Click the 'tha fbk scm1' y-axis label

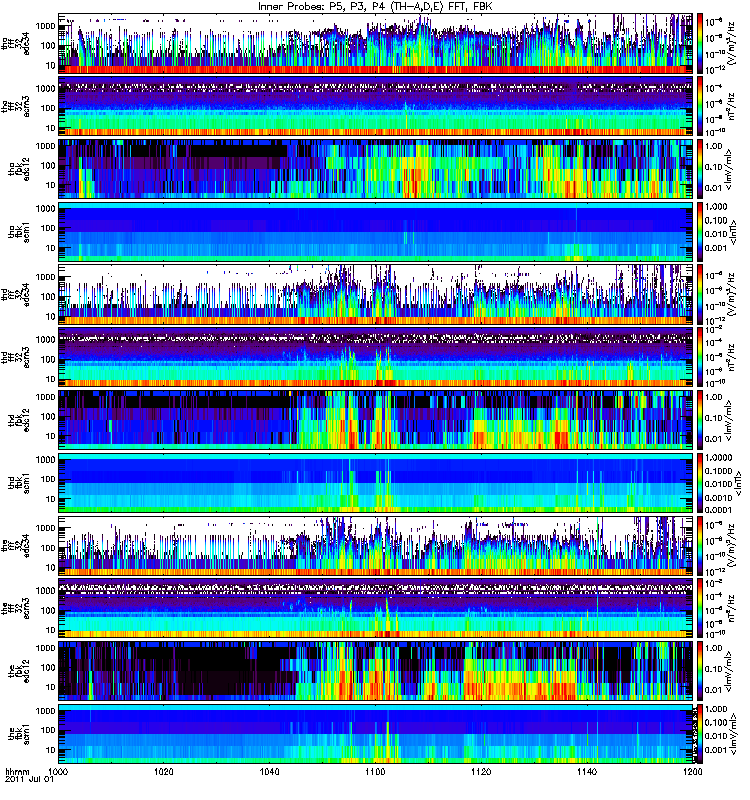pos(19,232)
